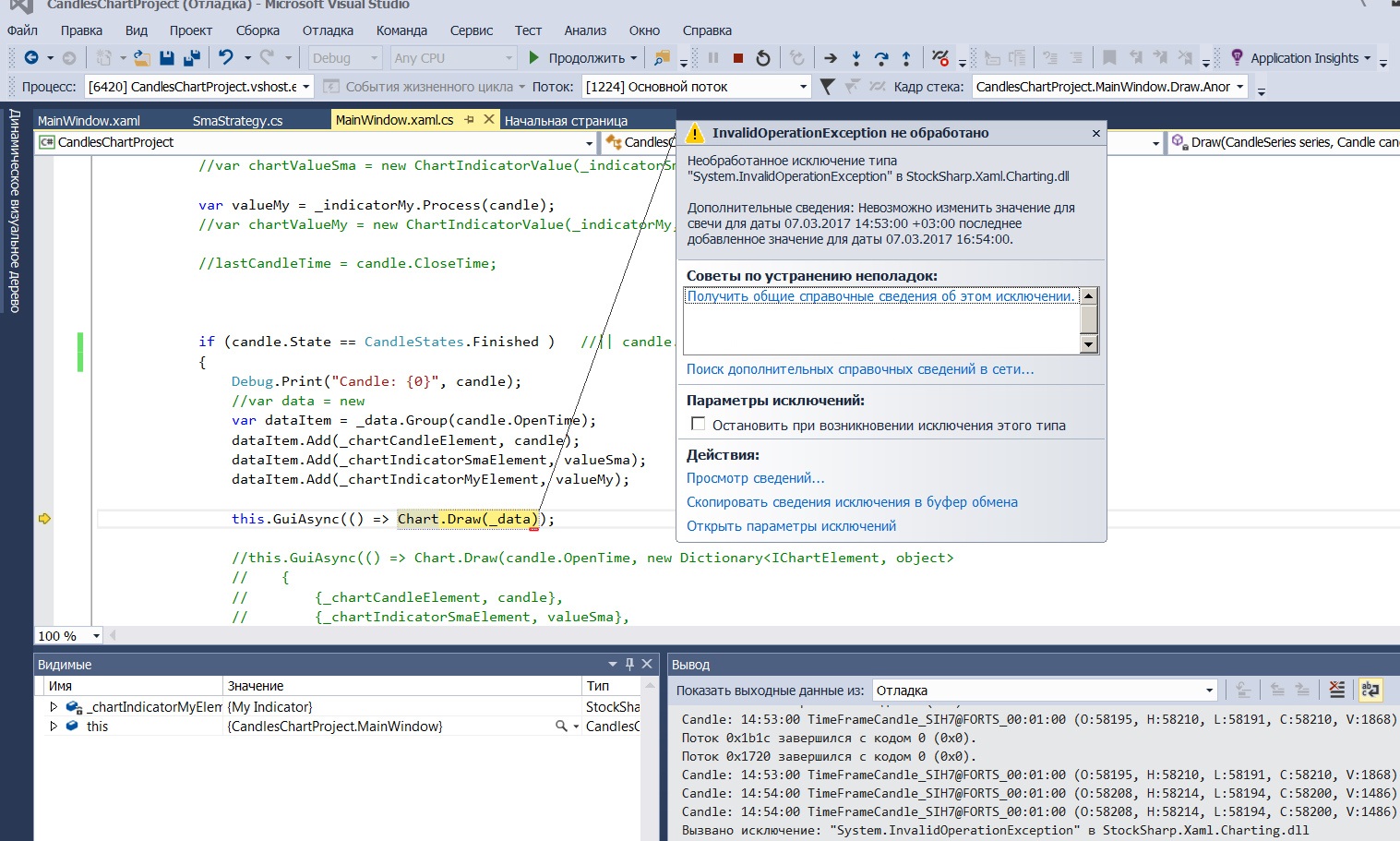Click the tips list scroll up arrow
The height and width of the screenshot is (841, 1400).
pyautogui.click(x=1089, y=296)
